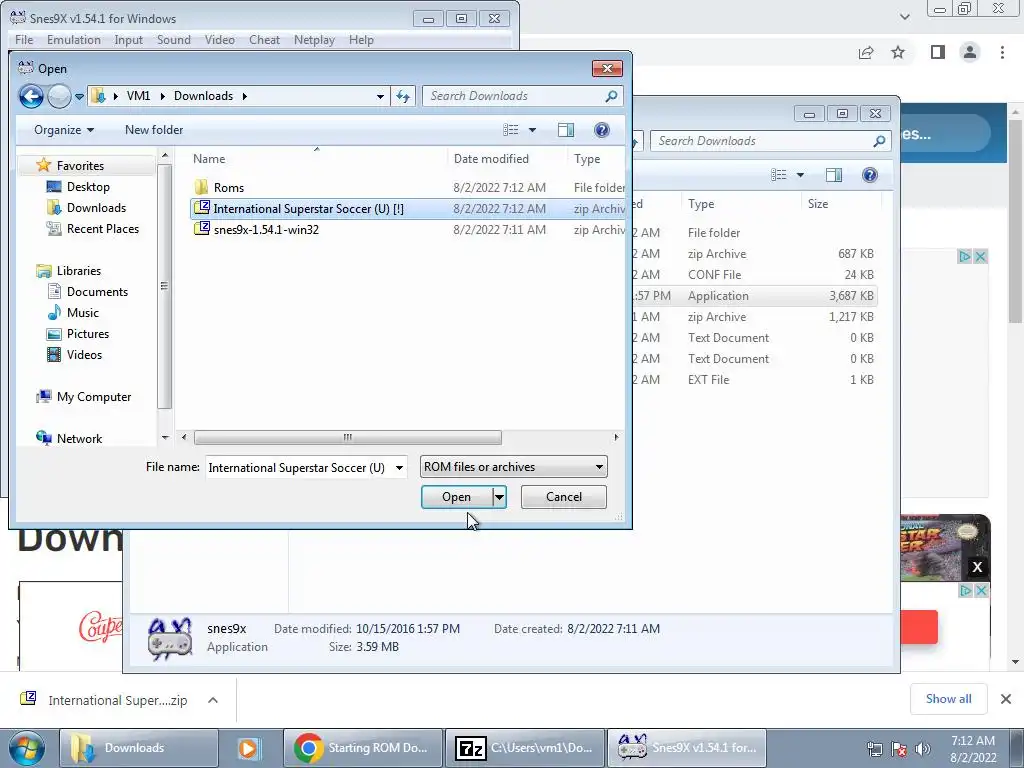Viewport: 1024px width, 768px height.
Task: Expand the Open button split arrow
Action: 499,497
